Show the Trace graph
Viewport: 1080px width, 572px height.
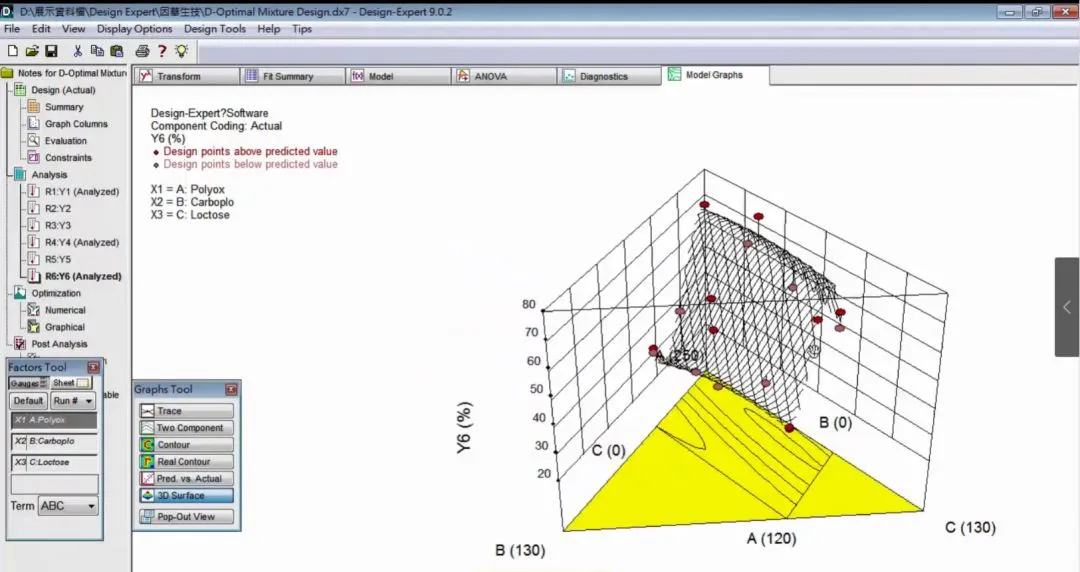pyautogui.click(x=186, y=411)
